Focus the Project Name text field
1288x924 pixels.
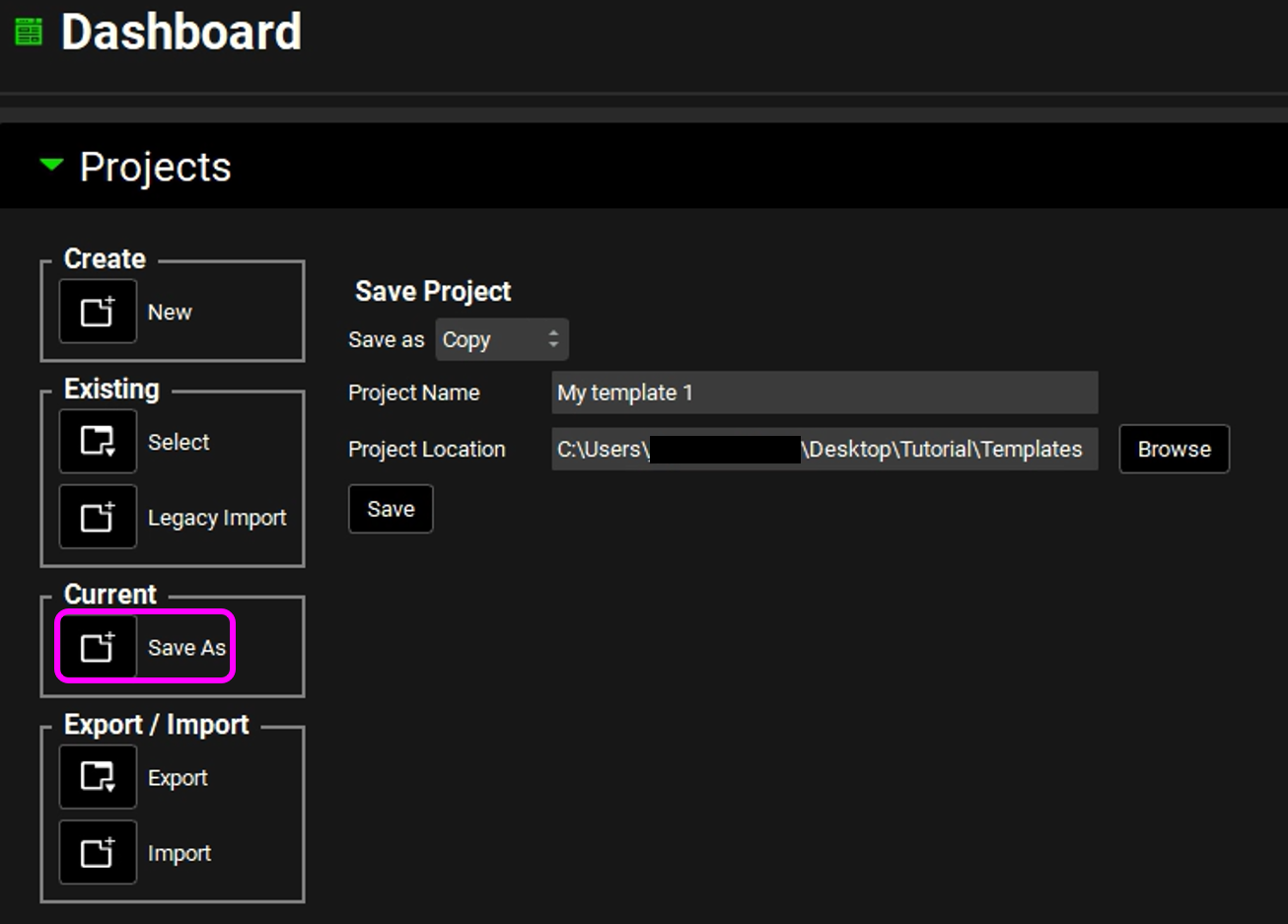tap(823, 392)
